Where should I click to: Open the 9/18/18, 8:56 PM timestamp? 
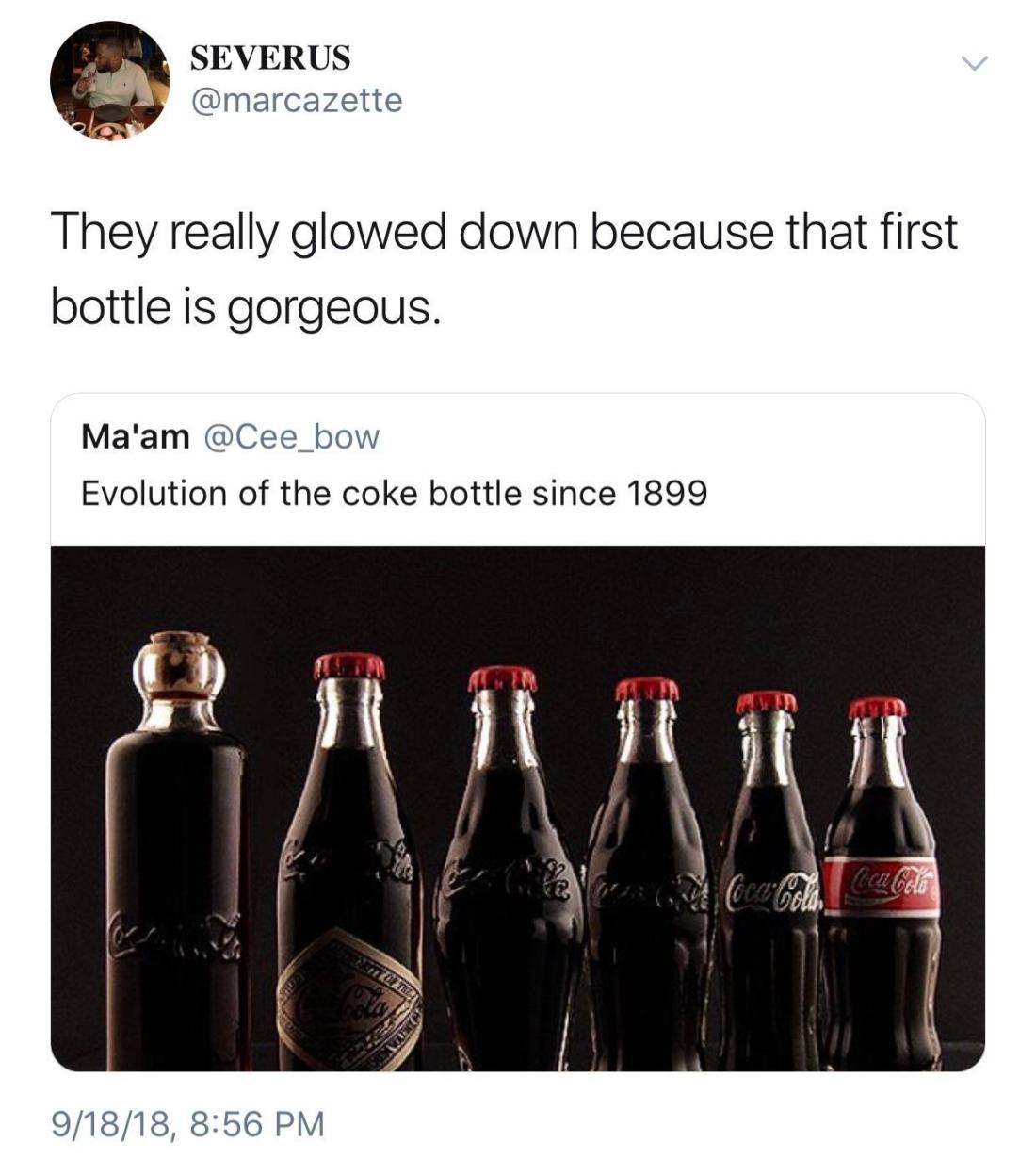(x=188, y=1123)
